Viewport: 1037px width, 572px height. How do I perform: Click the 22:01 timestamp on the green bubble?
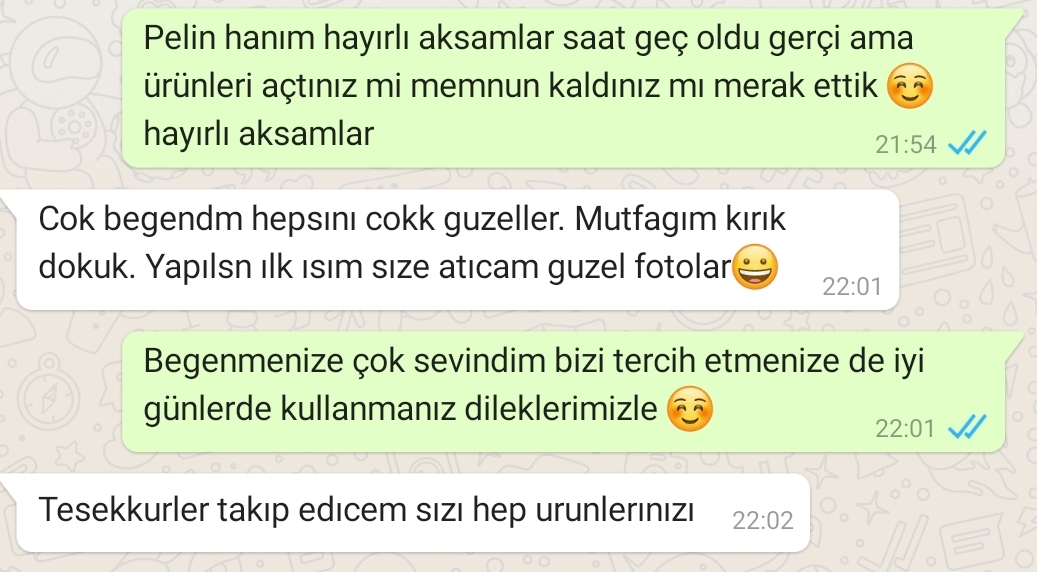coord(905,429)
